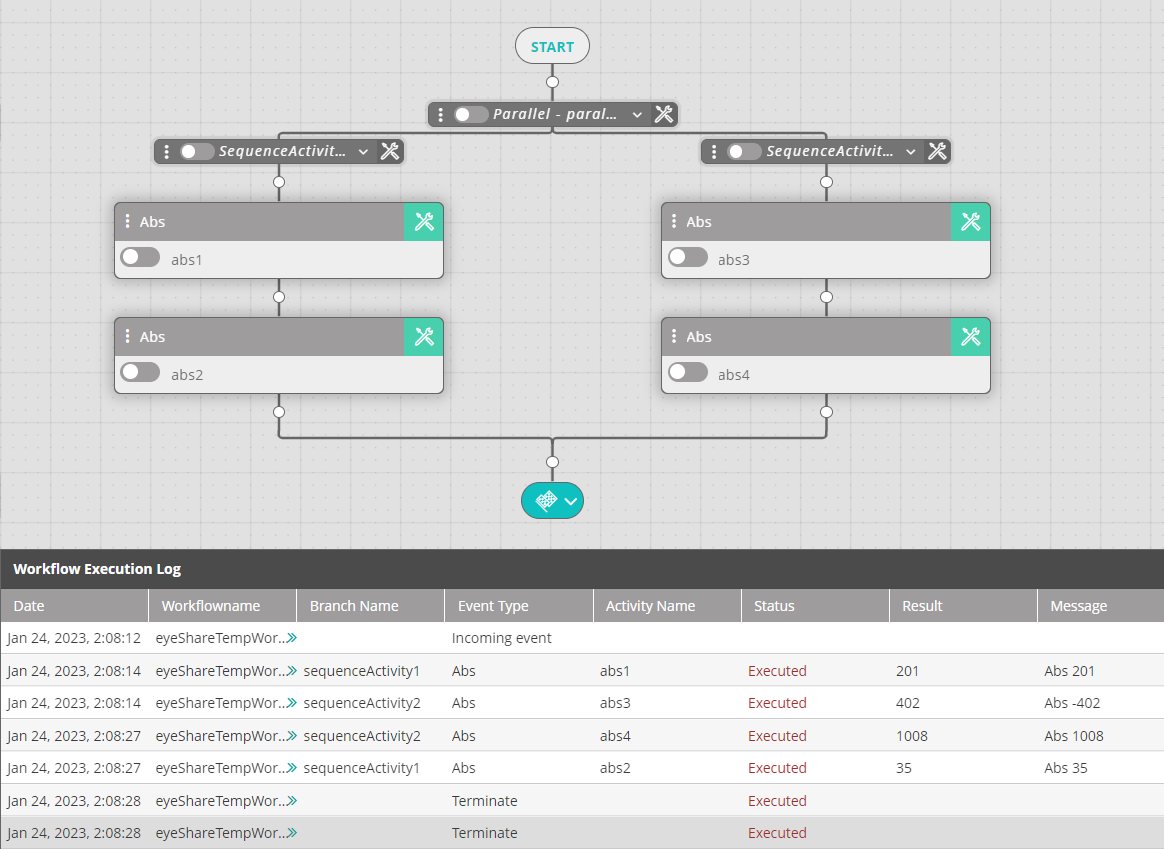
Task: Toggle the abs1 switch
Action: (x=140, y=258)
